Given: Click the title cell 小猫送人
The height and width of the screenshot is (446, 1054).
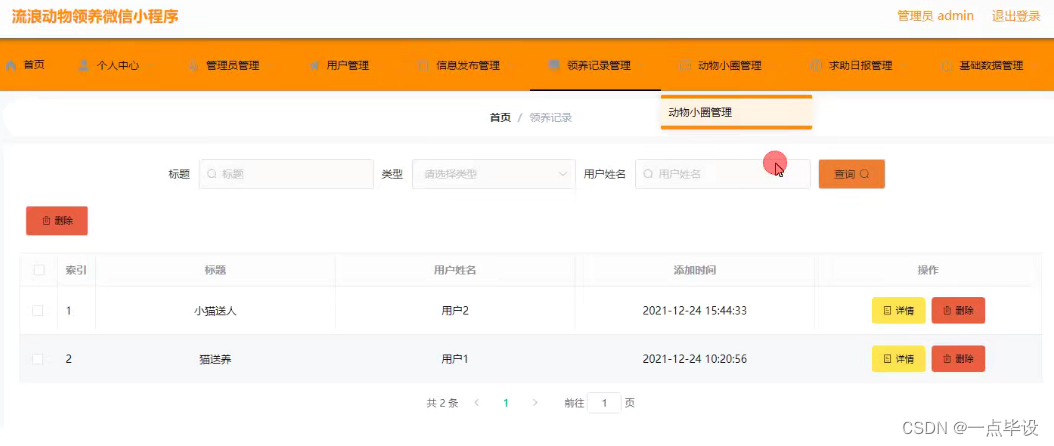Looking at the screenshot, I should click(x=215, y=311).
